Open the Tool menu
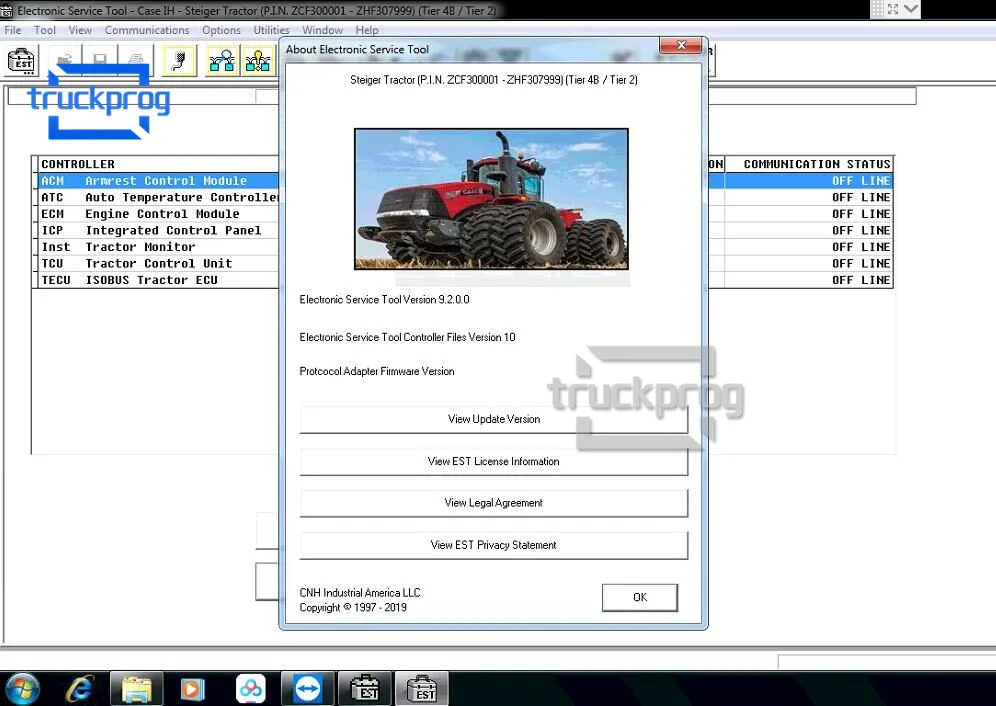996x706 pixels. pyautogui.click(x=44, y=30)
